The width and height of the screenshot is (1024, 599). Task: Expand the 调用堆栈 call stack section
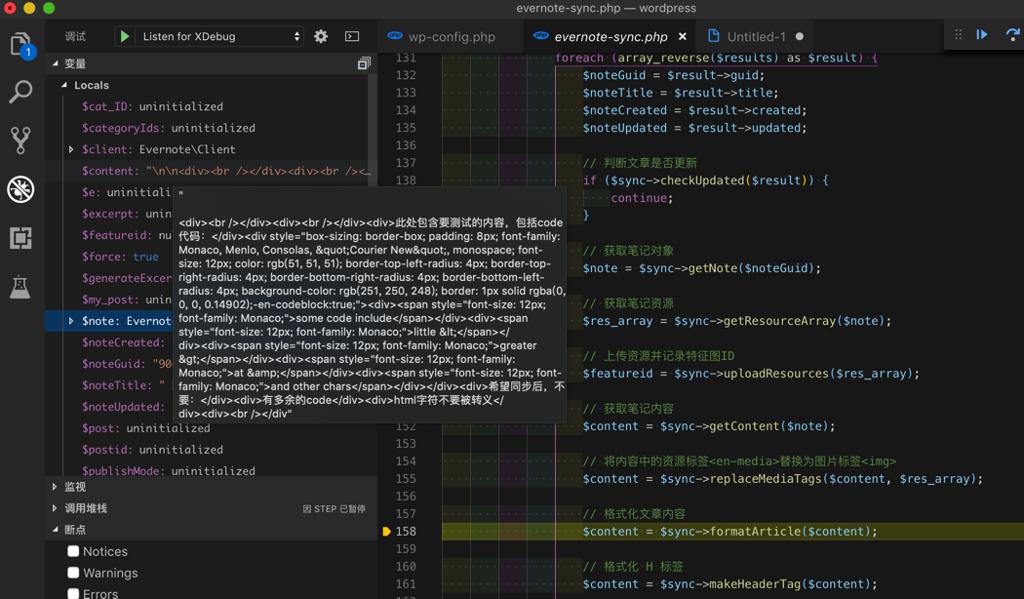point(85,508)
